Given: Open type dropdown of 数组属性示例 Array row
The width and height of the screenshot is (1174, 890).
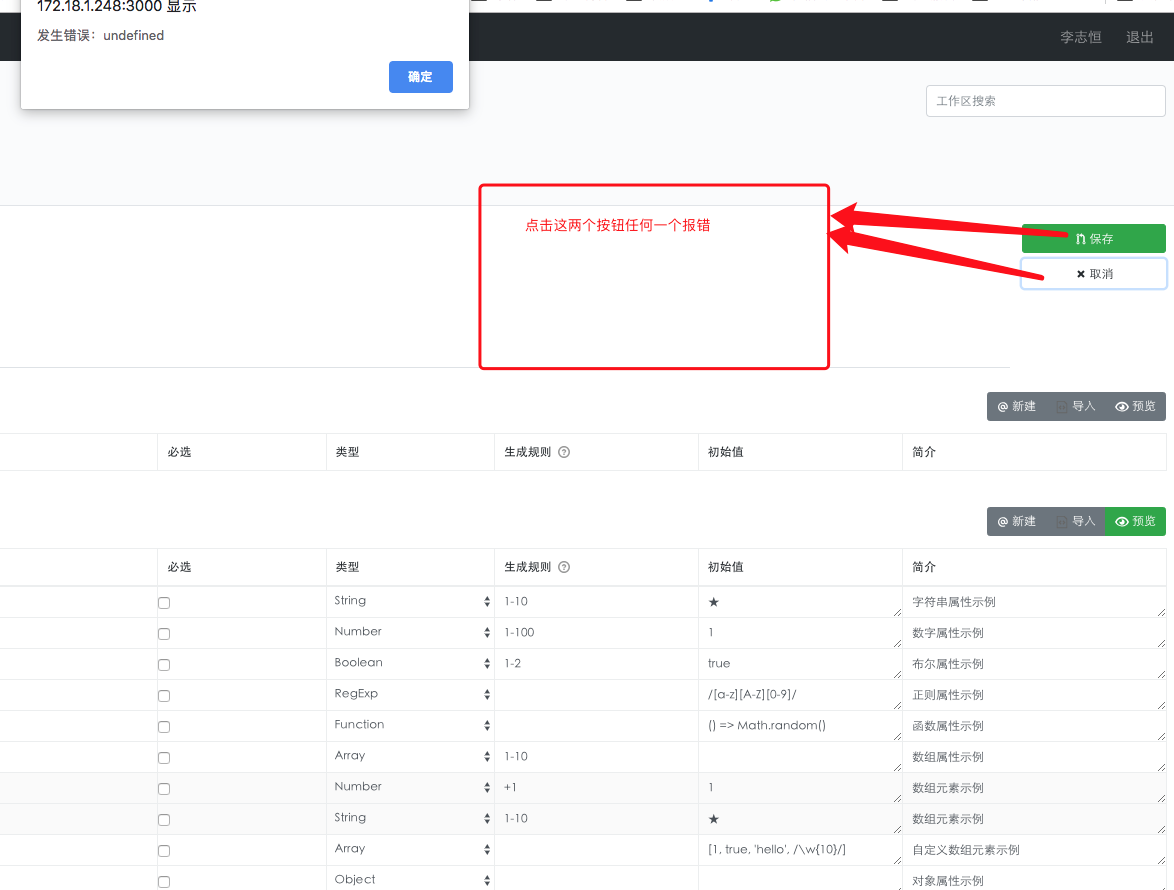Looking at the screenshot, I should point(410,756).
